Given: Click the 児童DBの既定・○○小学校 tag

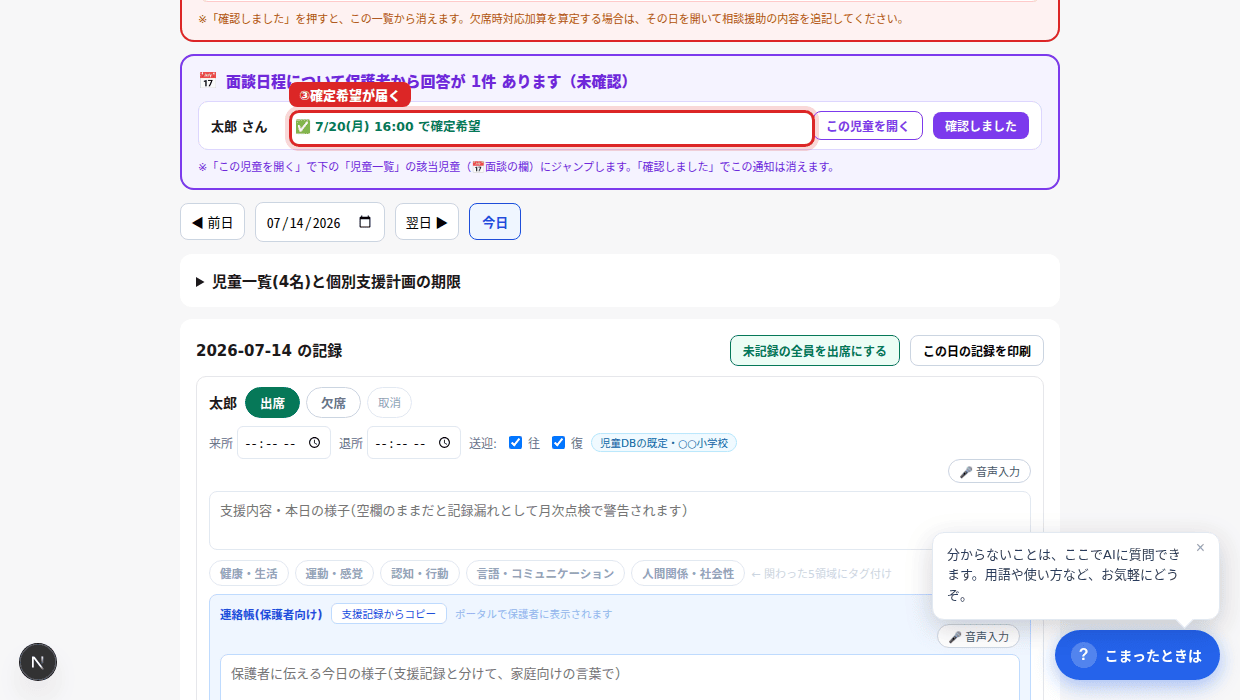Looking at the screenshot, I should coord(664,443).
